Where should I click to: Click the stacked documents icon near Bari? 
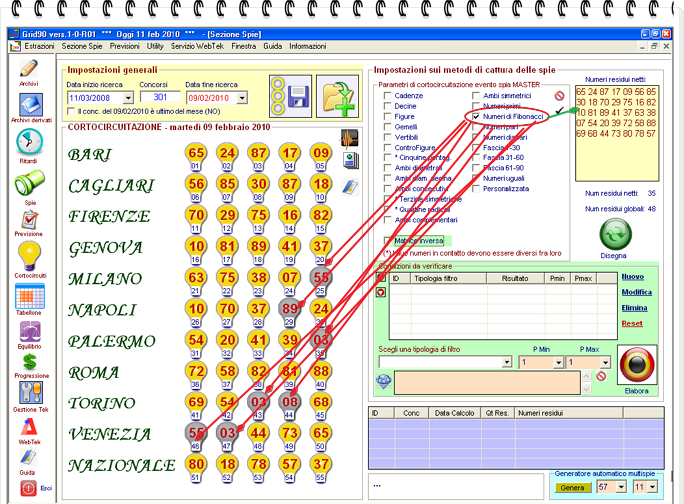click(x=350, y=160)
